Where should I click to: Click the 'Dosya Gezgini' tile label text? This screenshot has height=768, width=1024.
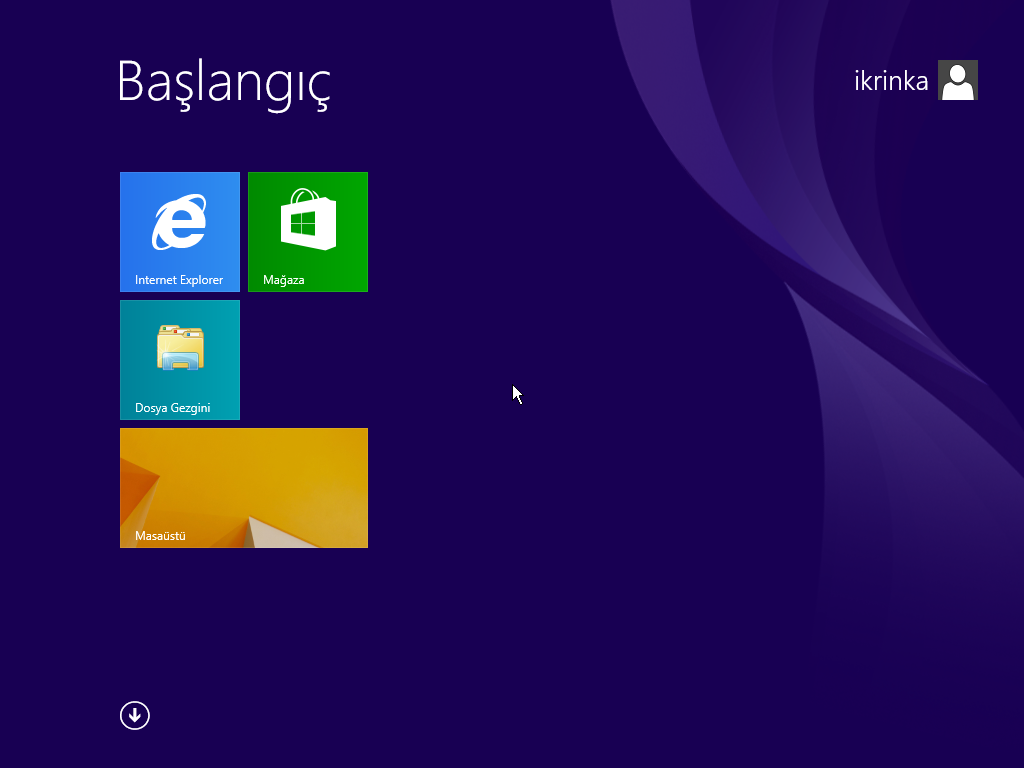click(x=172, y=408)
